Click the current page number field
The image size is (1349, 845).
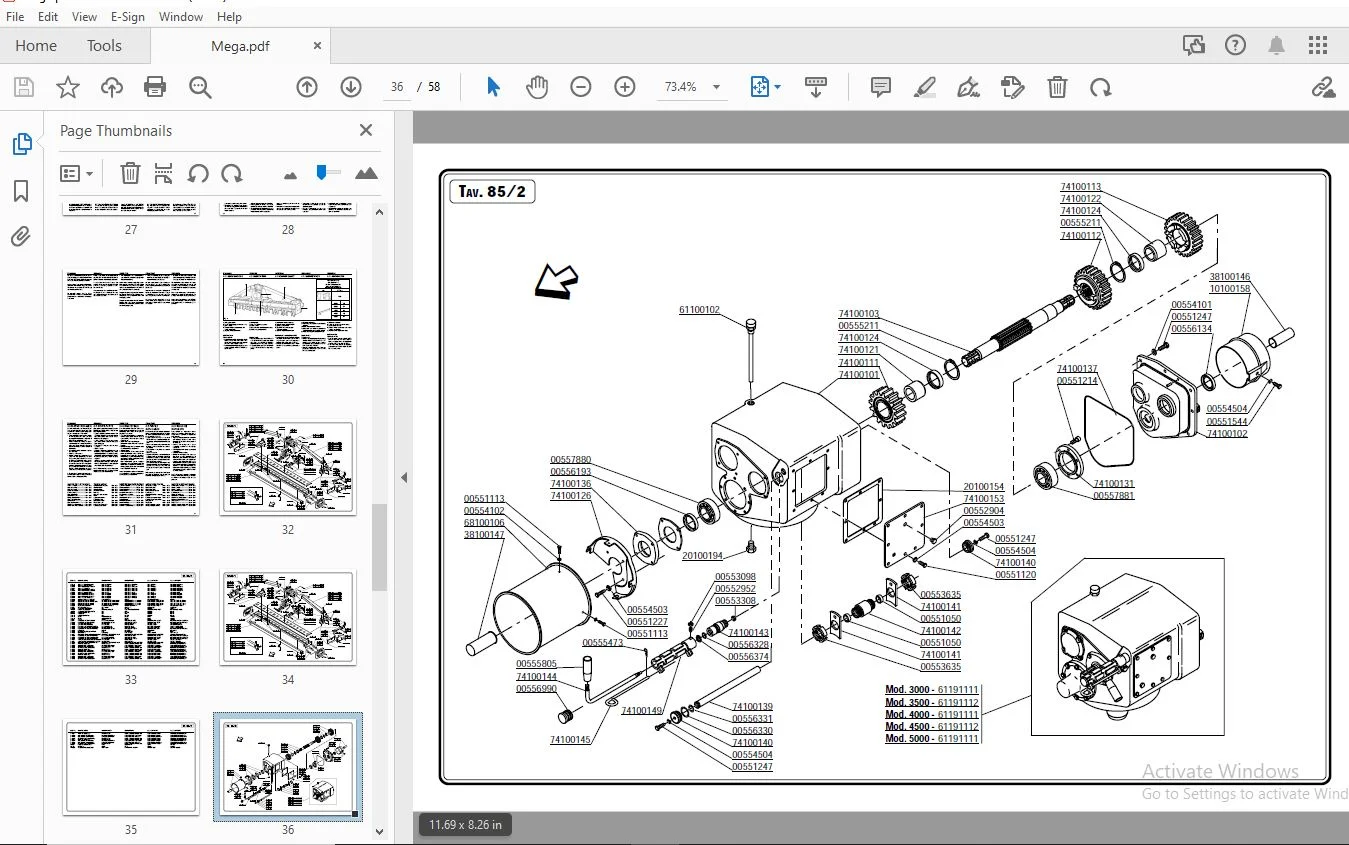pyautogui.click(x=397, y=87)
